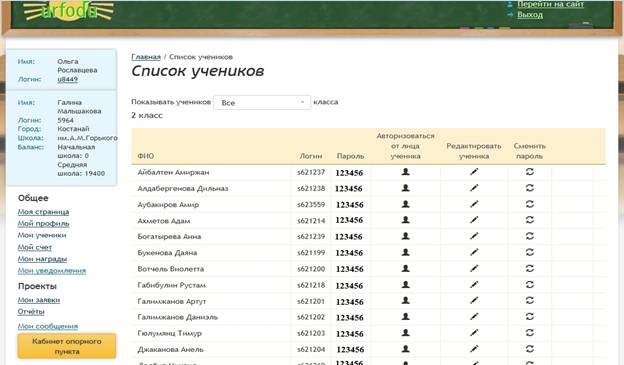624x365 pixels.
Task: Open Отчёты in sidebar
Action: (31, 312)
